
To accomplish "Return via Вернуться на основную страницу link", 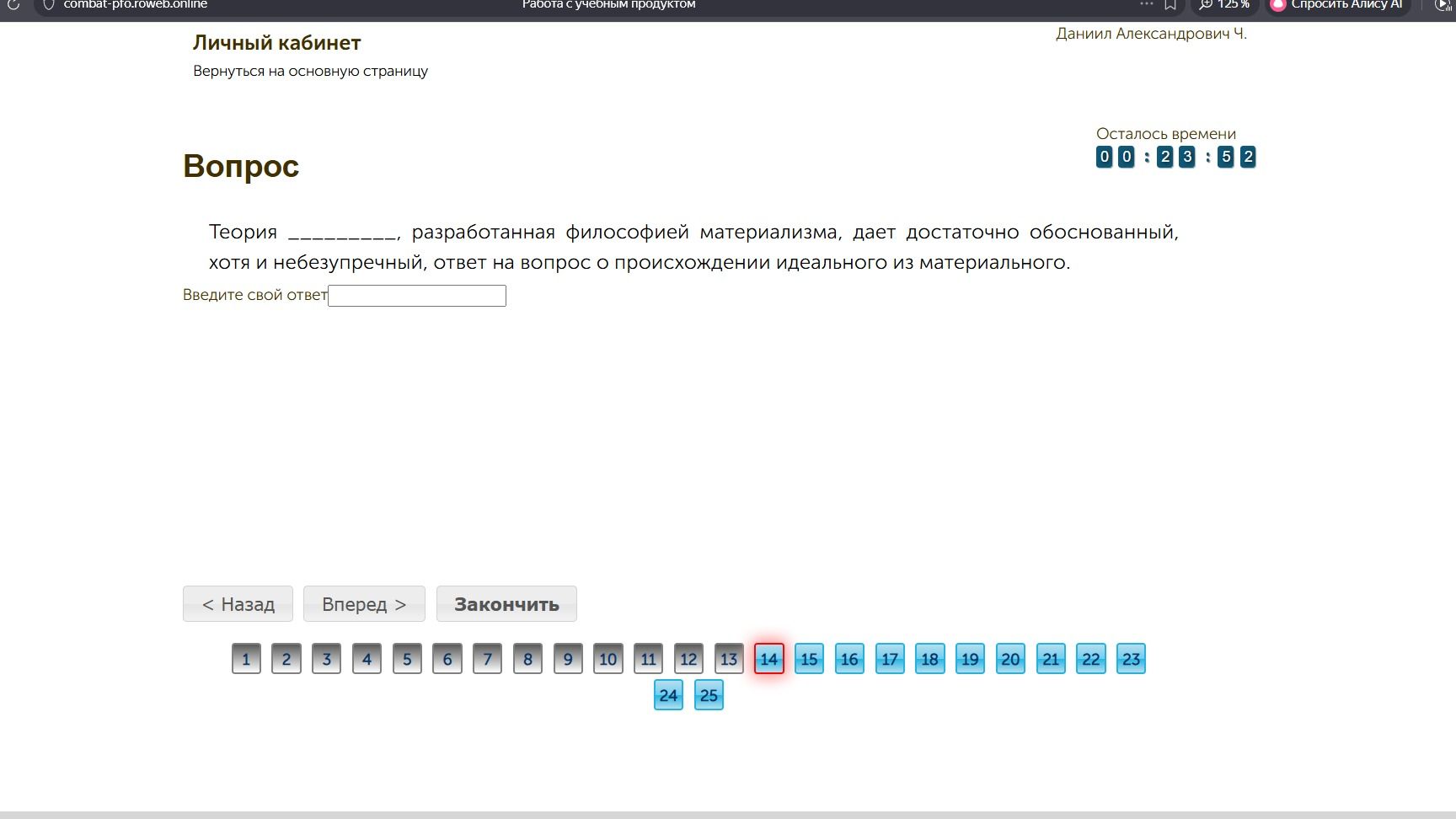I will coord(310,71).
